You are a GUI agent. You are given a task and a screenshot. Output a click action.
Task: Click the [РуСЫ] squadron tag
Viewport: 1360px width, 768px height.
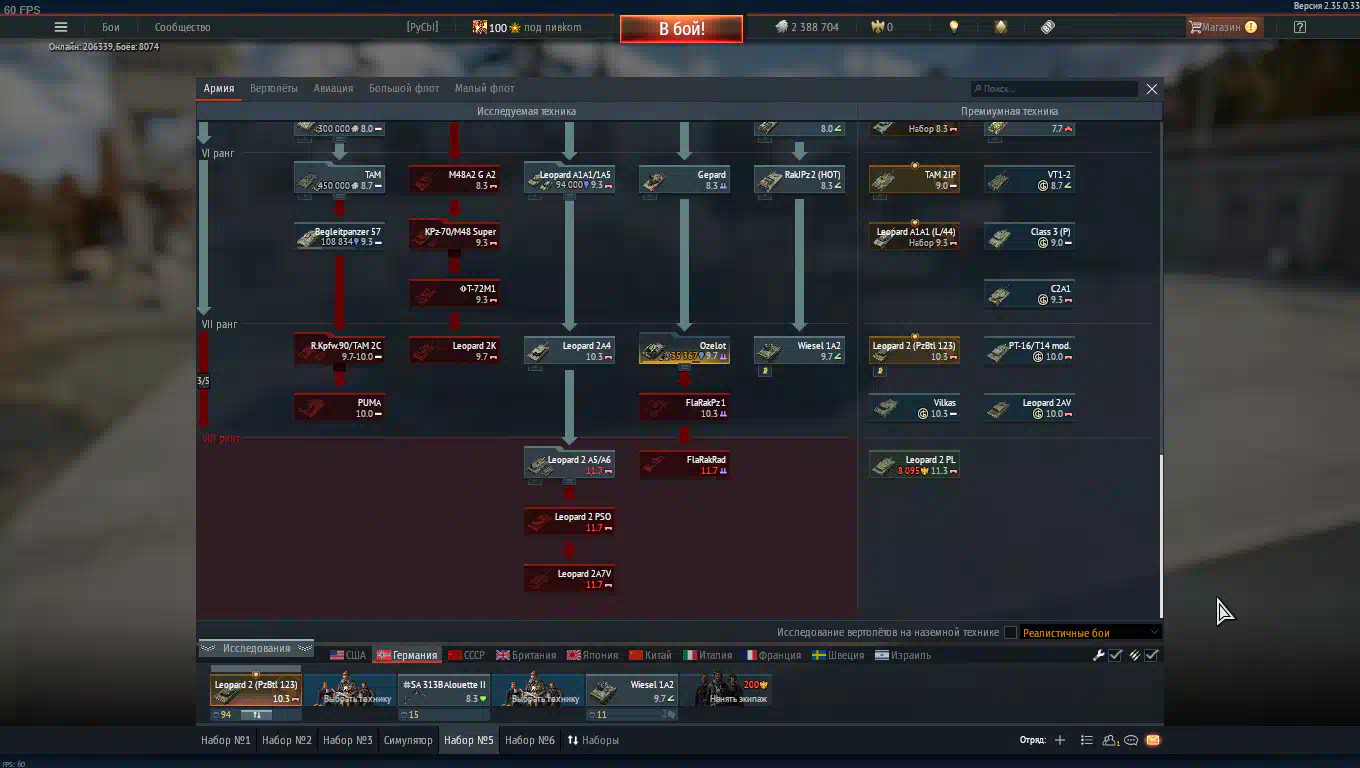click(422, 27)
